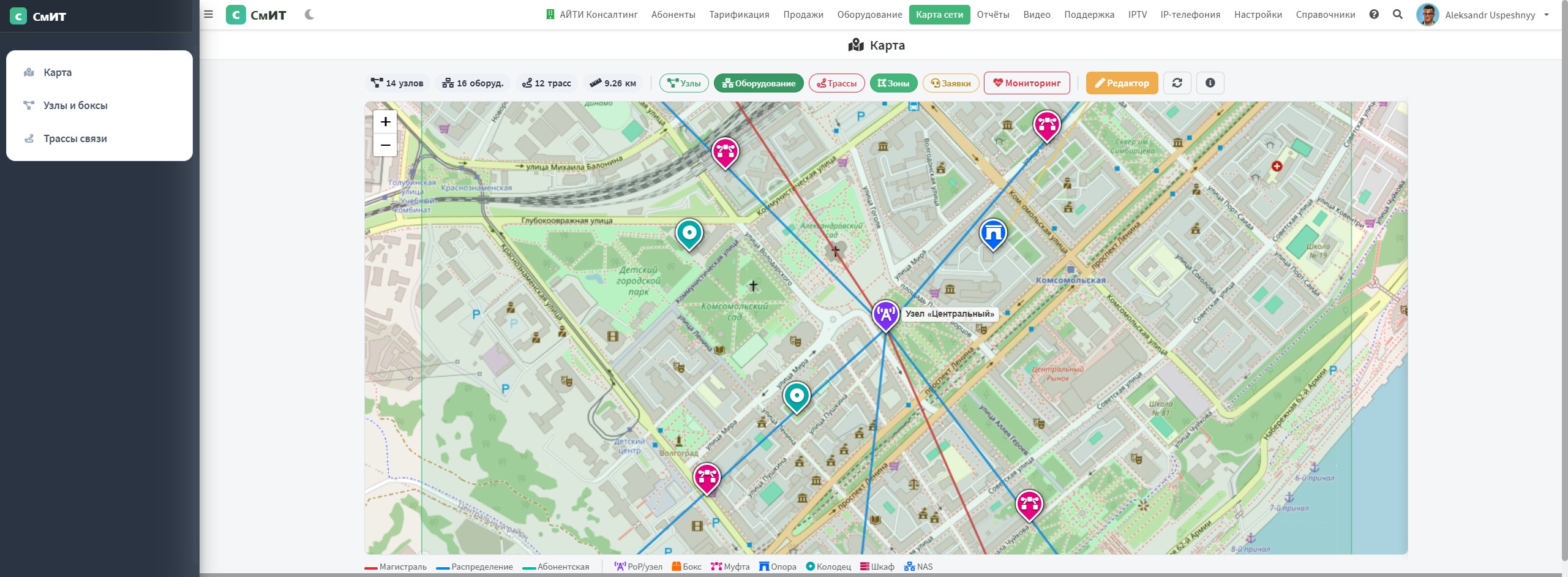The height and width of the screenshot is (577, 1568).
Task: Toggle the Трассы layer filter
Action: tap(836, 83)
